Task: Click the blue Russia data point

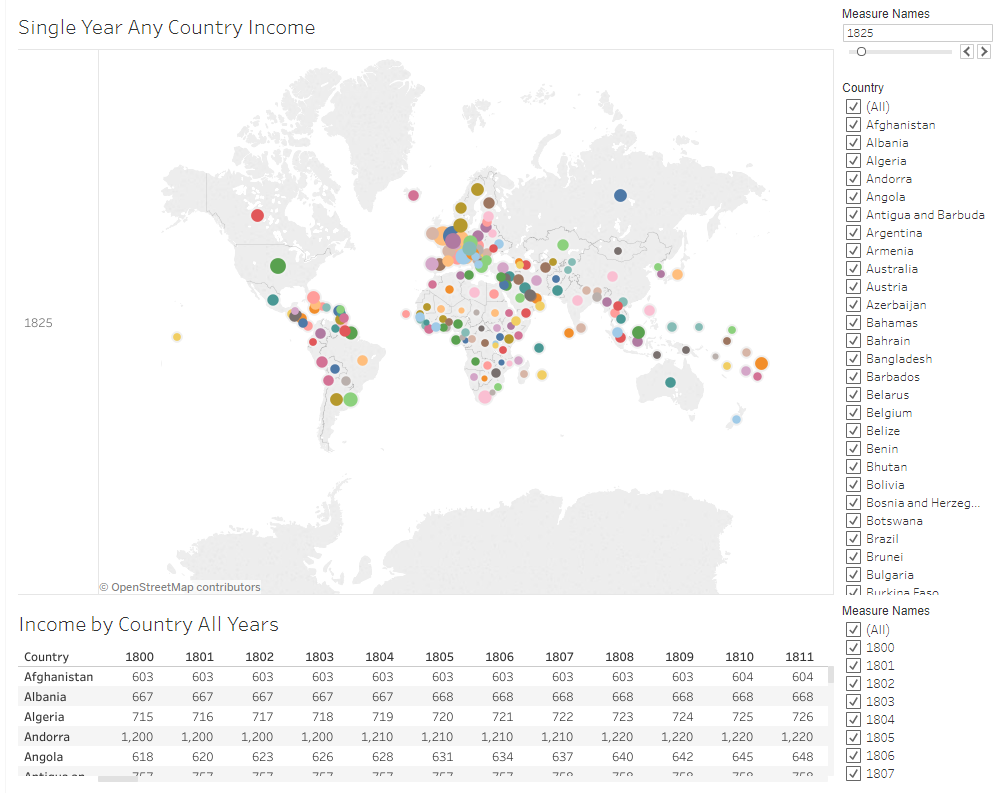Action: point(620,196)
